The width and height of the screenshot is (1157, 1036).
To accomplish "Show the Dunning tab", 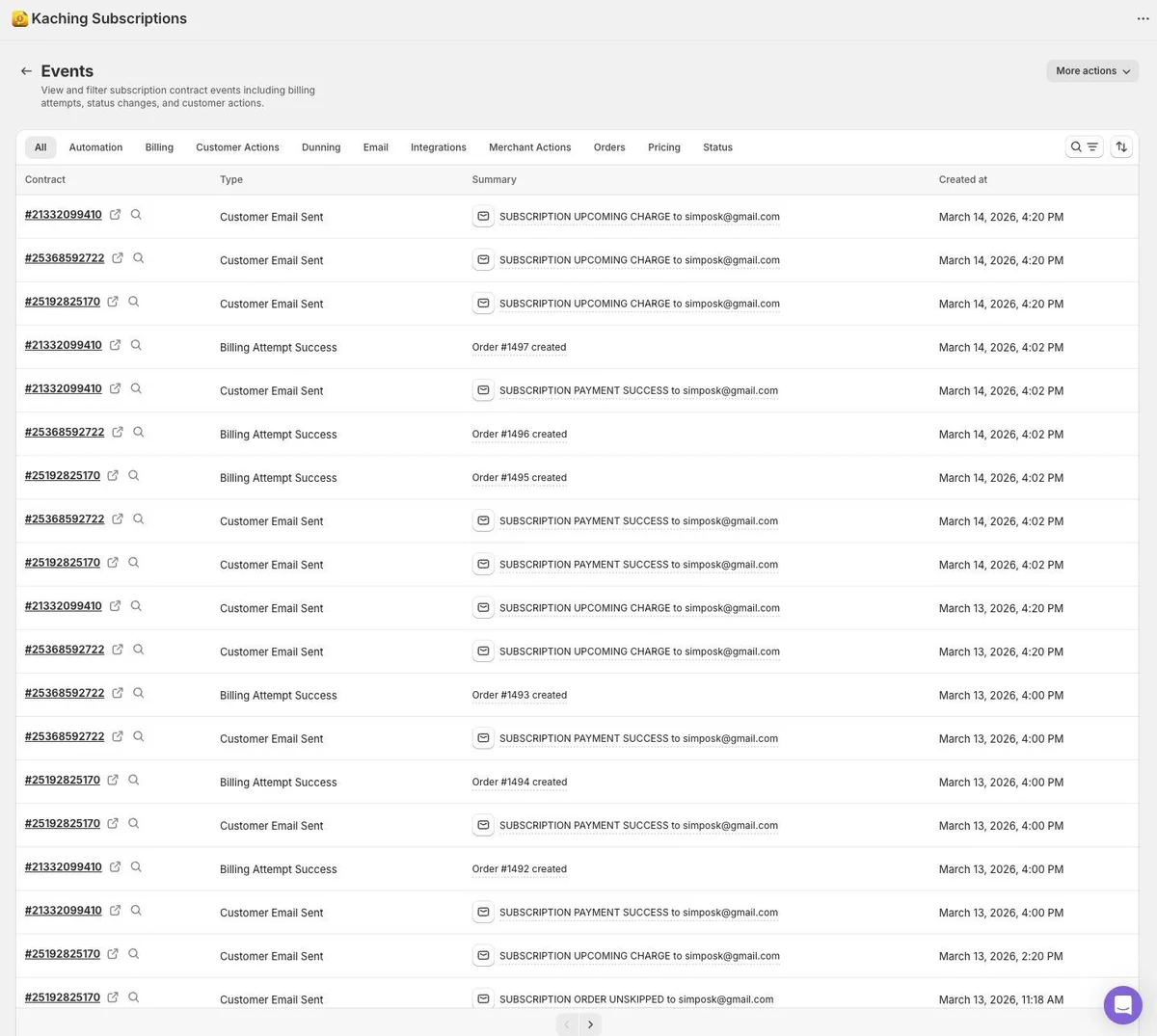I will [x=321, y=147].
